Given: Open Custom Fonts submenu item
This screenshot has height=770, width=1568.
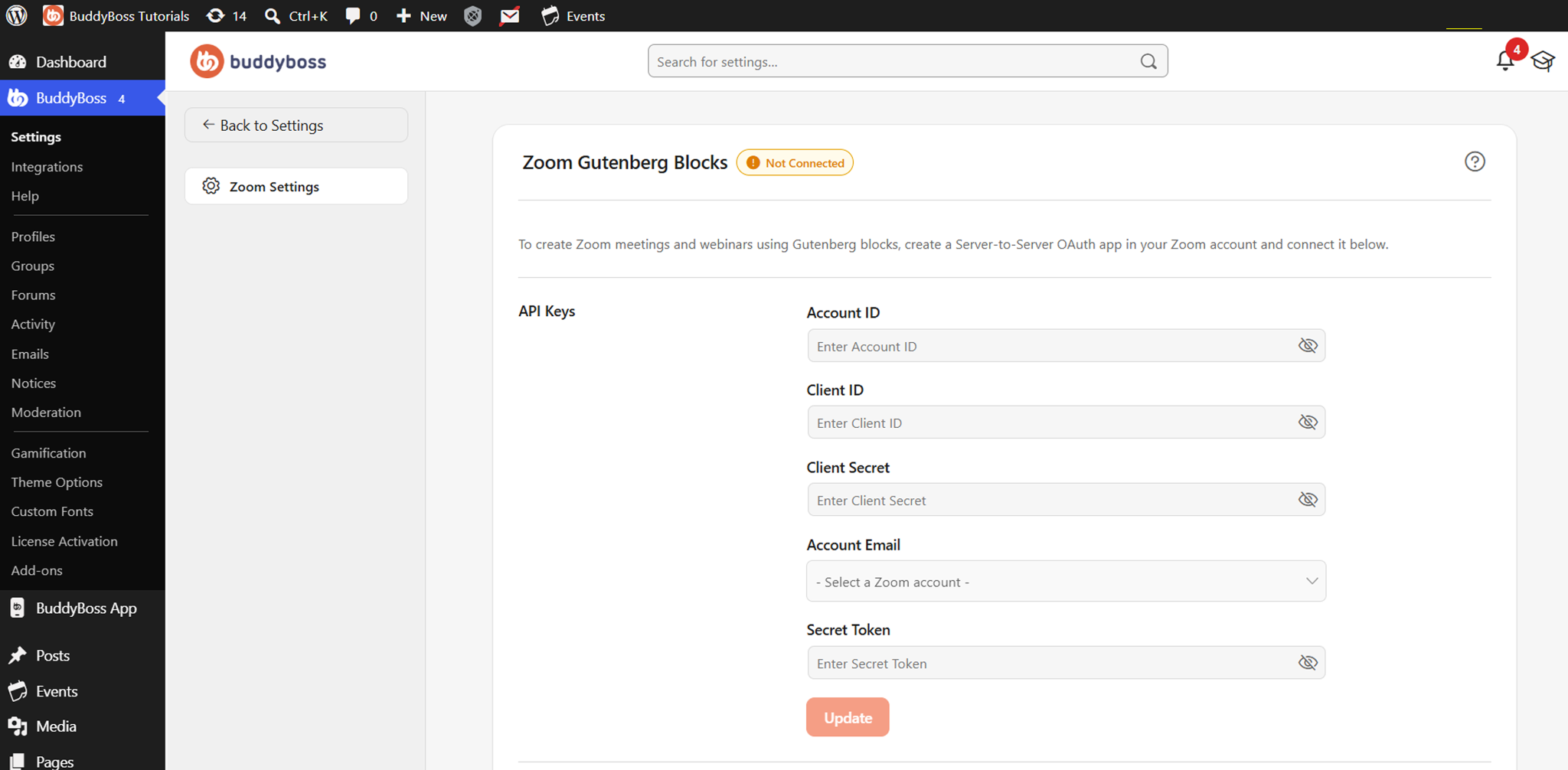Looking at the screenshot, I should pyautogui.click(x=52, y=511).
